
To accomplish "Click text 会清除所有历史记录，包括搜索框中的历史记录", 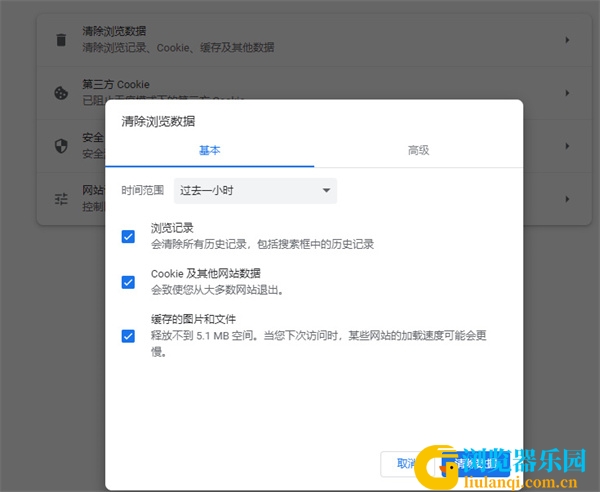I will coord(262,244).
